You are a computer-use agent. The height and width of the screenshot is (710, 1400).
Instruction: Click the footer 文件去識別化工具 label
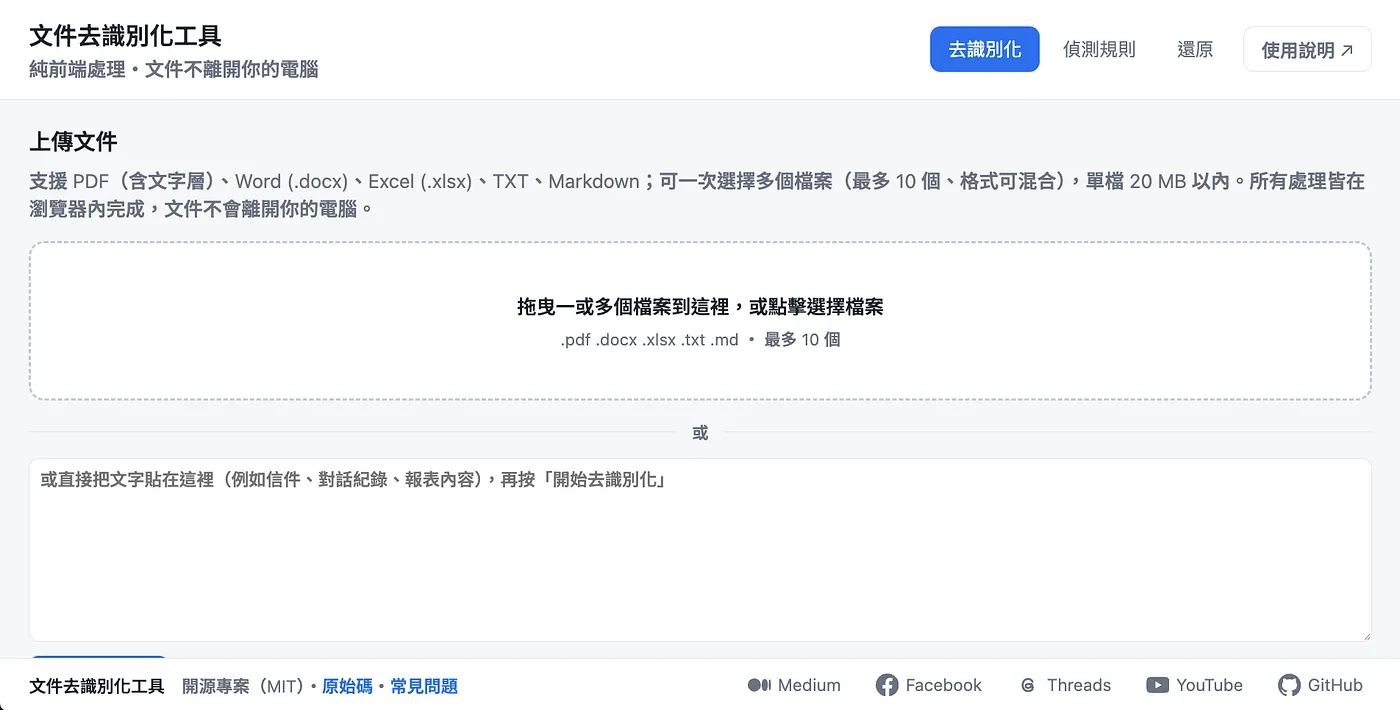click(97, 686)
